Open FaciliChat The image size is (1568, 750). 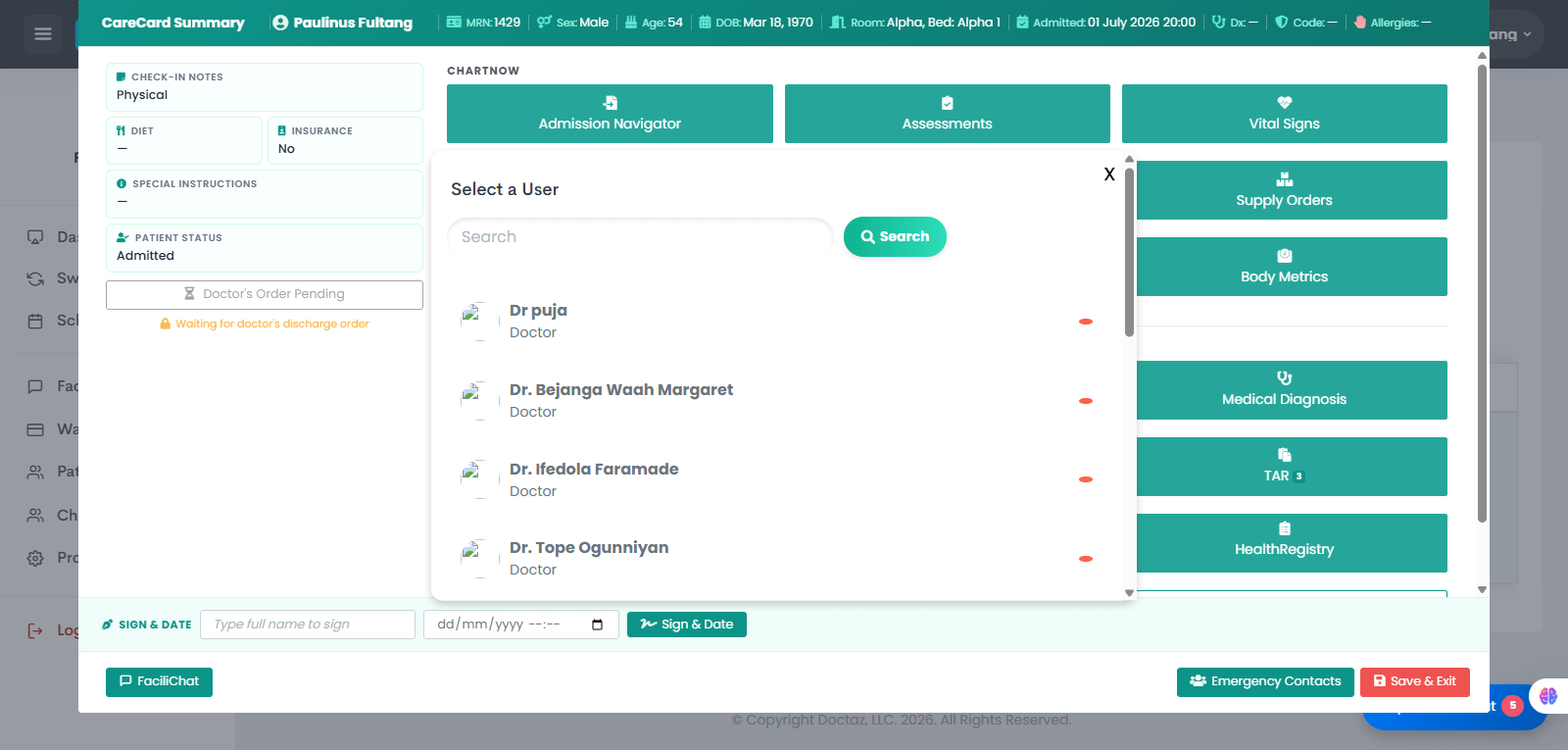click(159, 681)
